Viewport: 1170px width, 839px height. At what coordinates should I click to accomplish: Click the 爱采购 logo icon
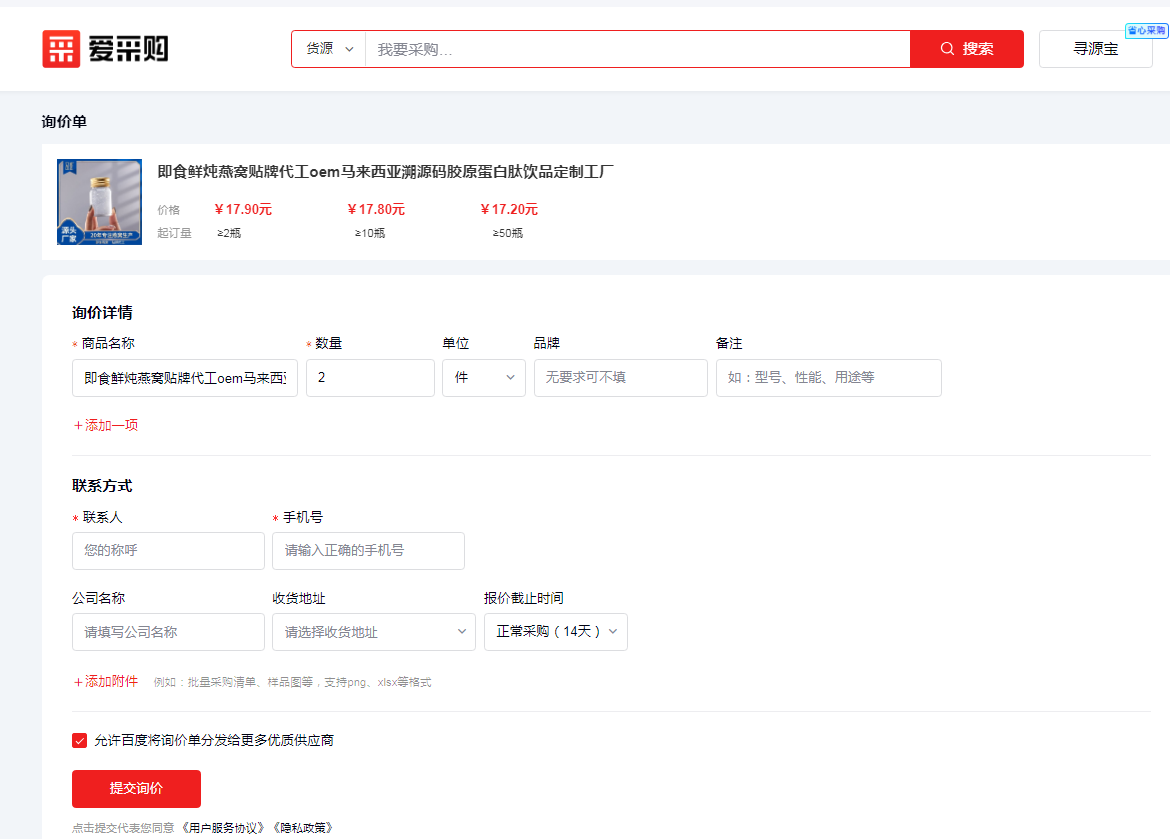pos(61,49)
